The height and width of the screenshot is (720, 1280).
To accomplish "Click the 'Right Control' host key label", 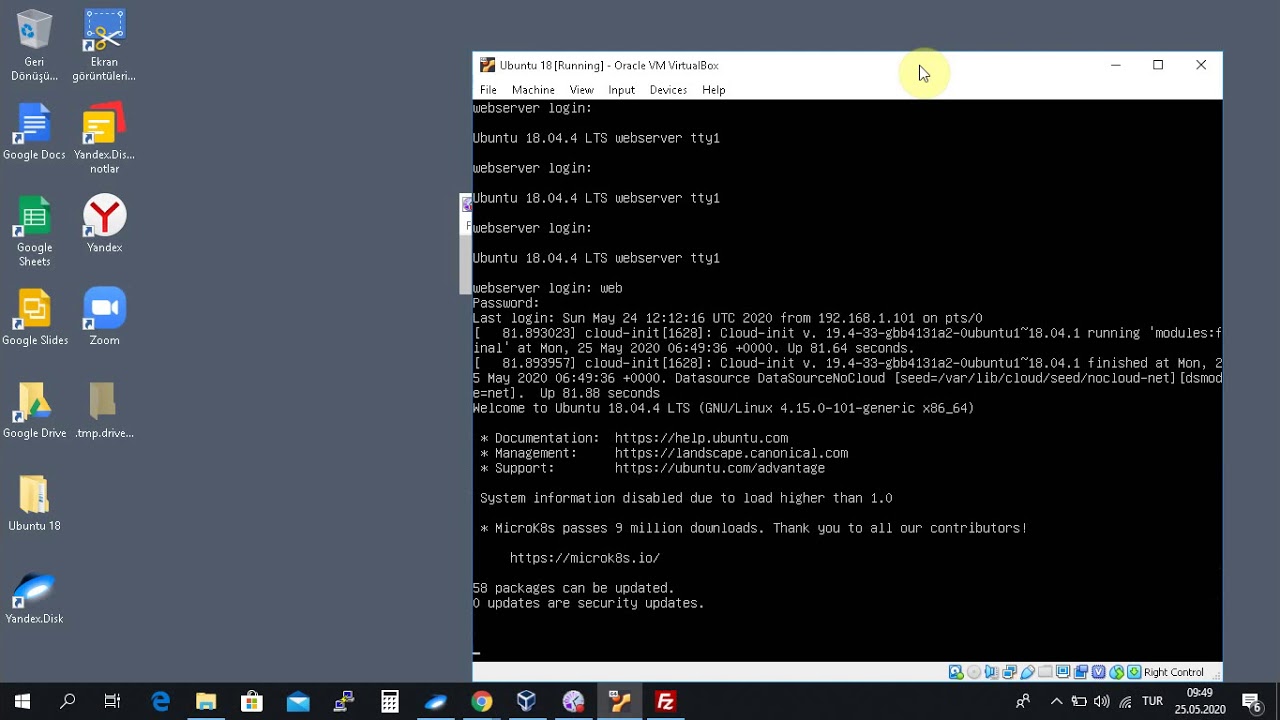I will tap(1174, 672).
